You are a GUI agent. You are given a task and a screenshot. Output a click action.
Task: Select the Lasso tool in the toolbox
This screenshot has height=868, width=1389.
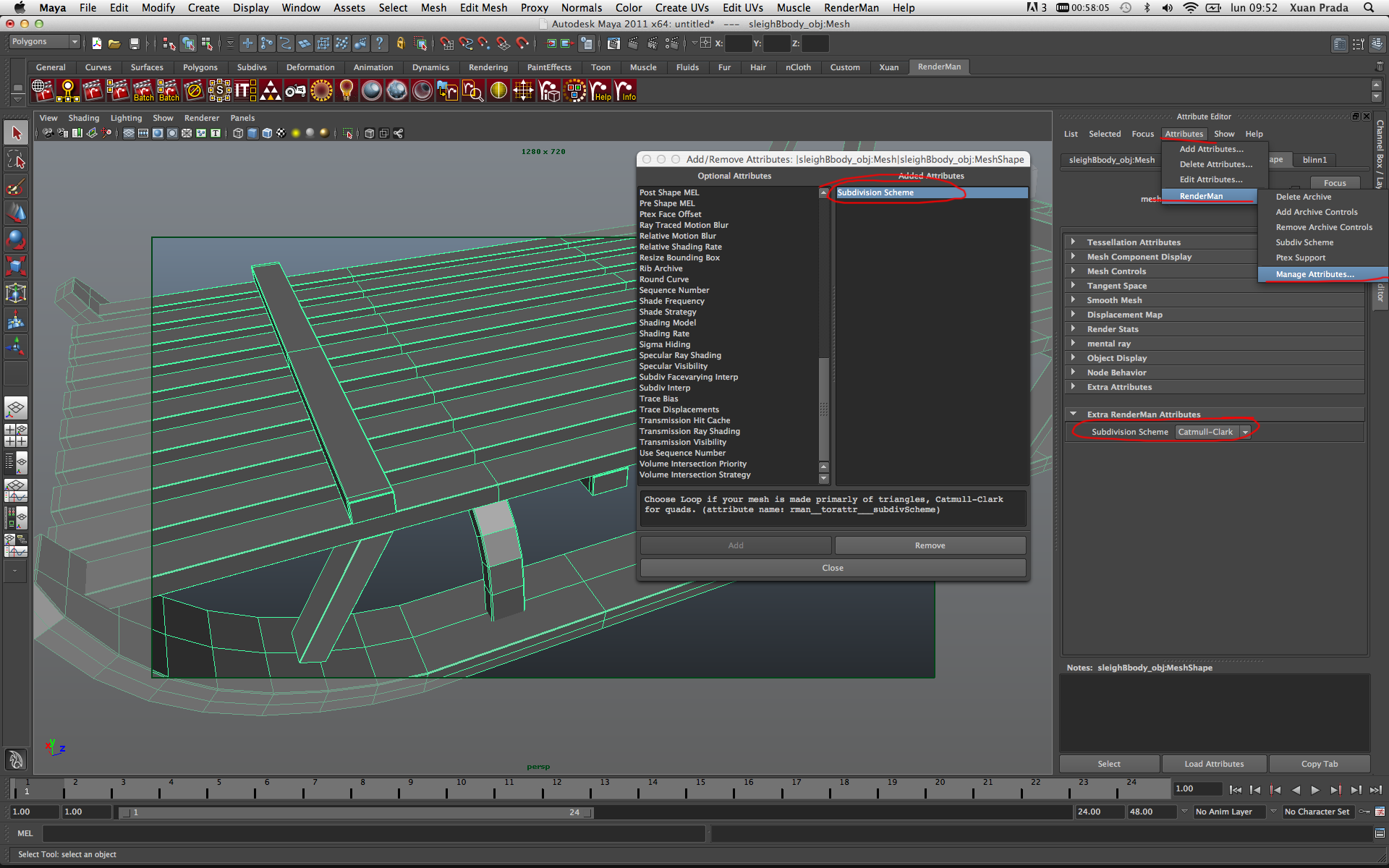coord(16,161)
